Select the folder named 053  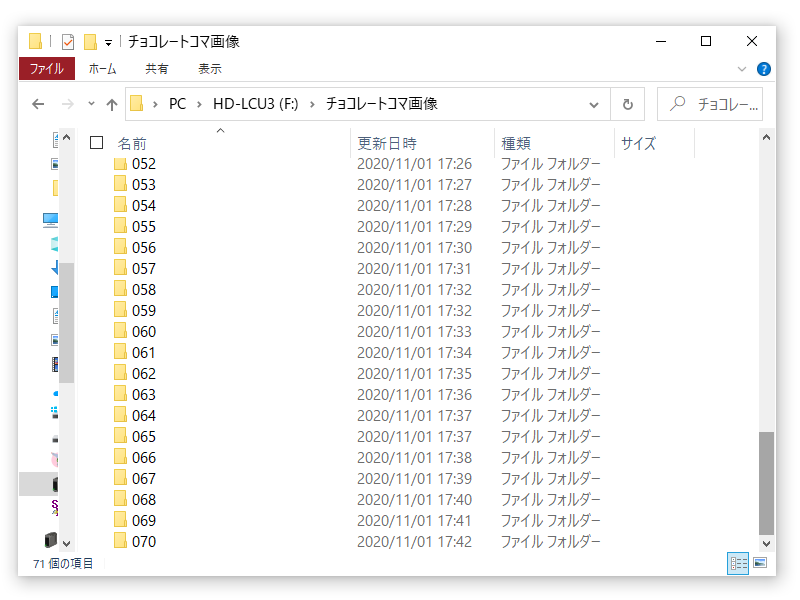143,185
